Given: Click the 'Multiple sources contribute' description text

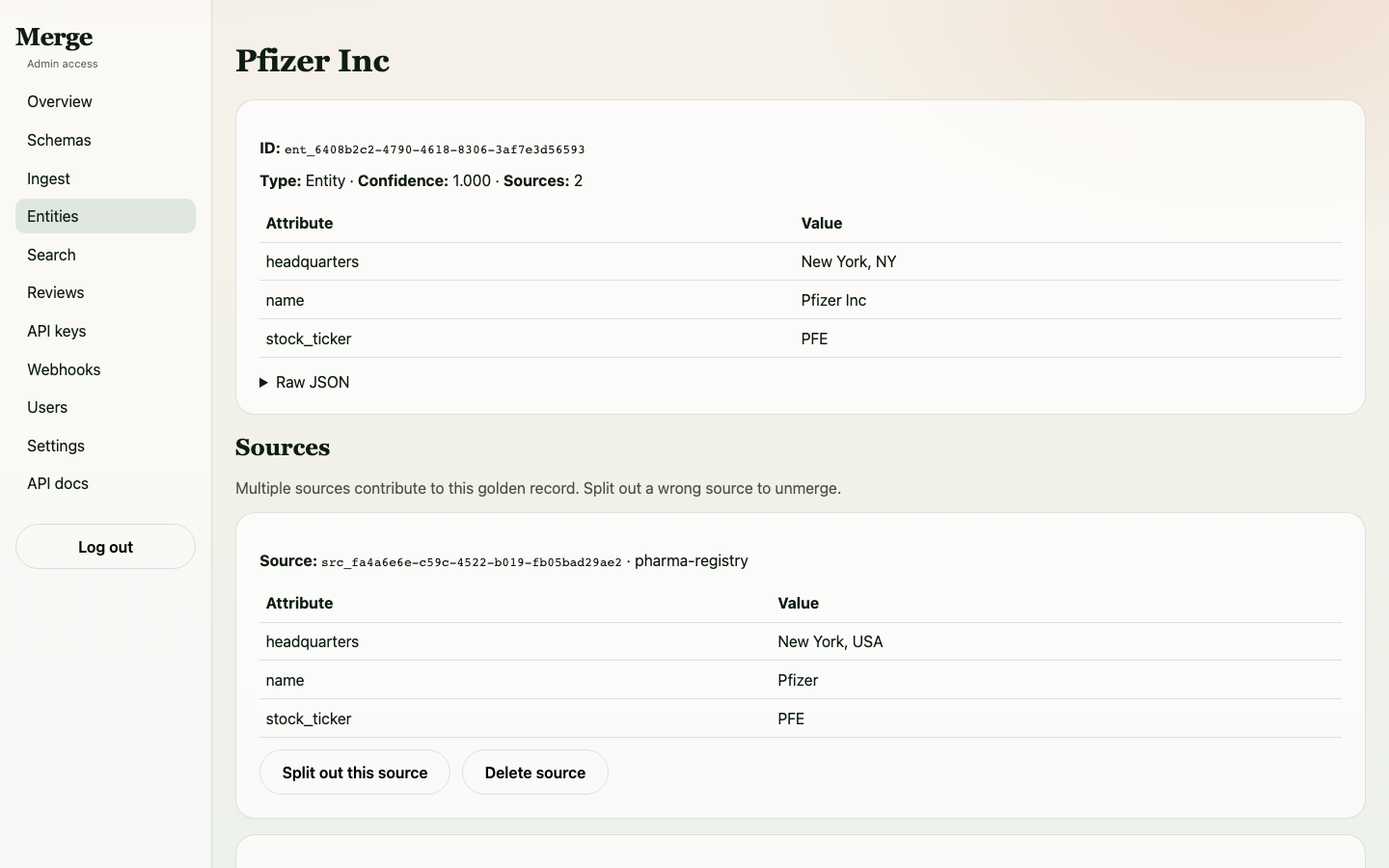Looking at the screenshot, I should point(538,488).
